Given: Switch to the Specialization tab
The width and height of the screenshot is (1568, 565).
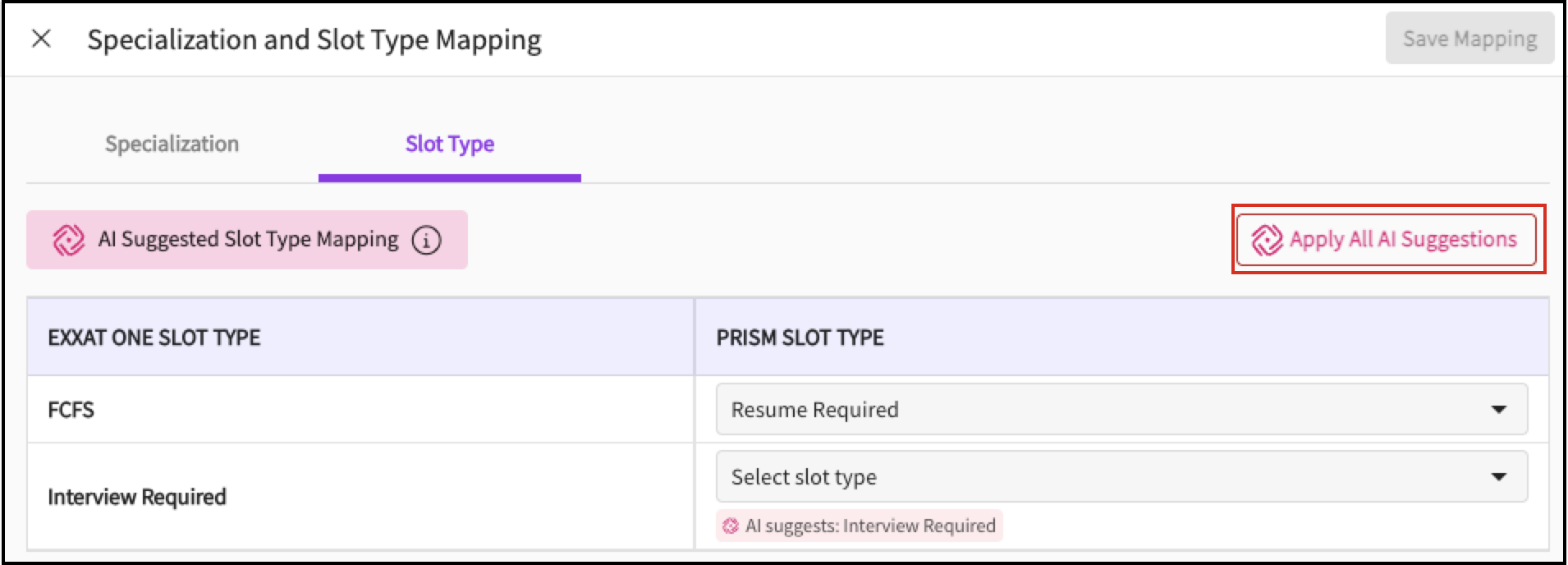Looking at the screenshot, I should (172, 144).
